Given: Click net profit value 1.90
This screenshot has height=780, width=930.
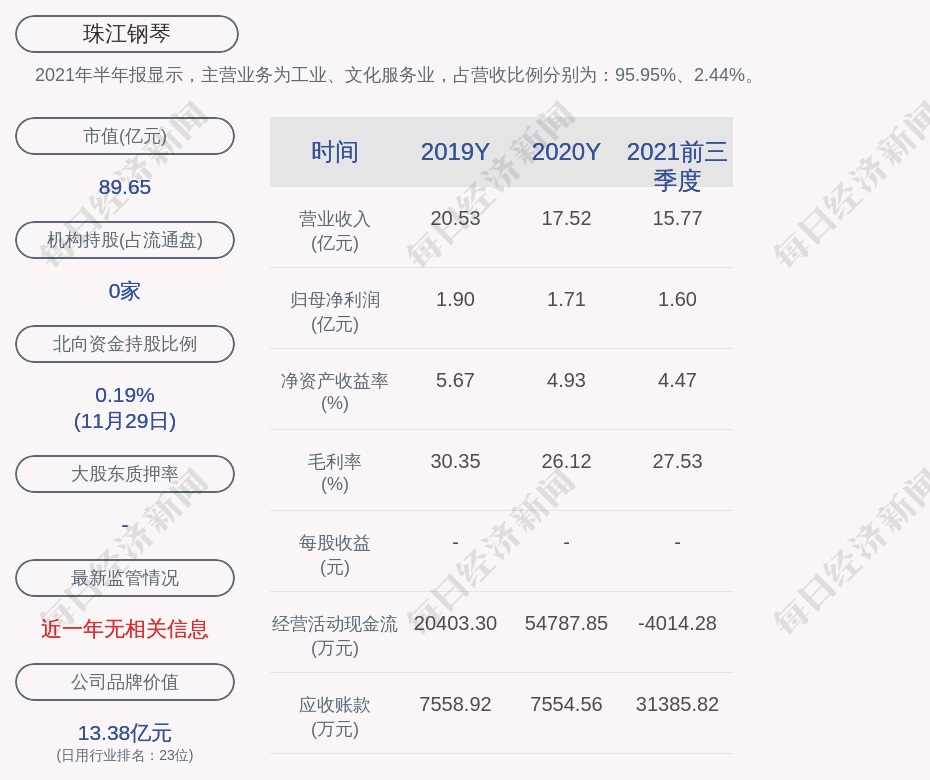Looking at the screenshot, I should click(456, 300).
